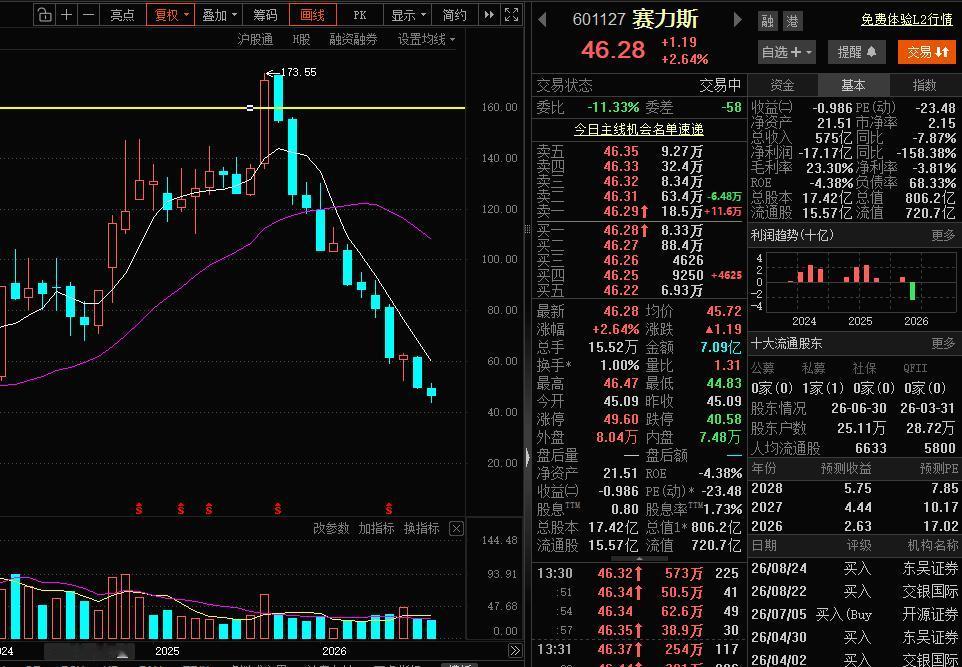Viewport: 962px width, 667px height.
Task: Switch to the 基本 tab
Action: click(853, 85)
